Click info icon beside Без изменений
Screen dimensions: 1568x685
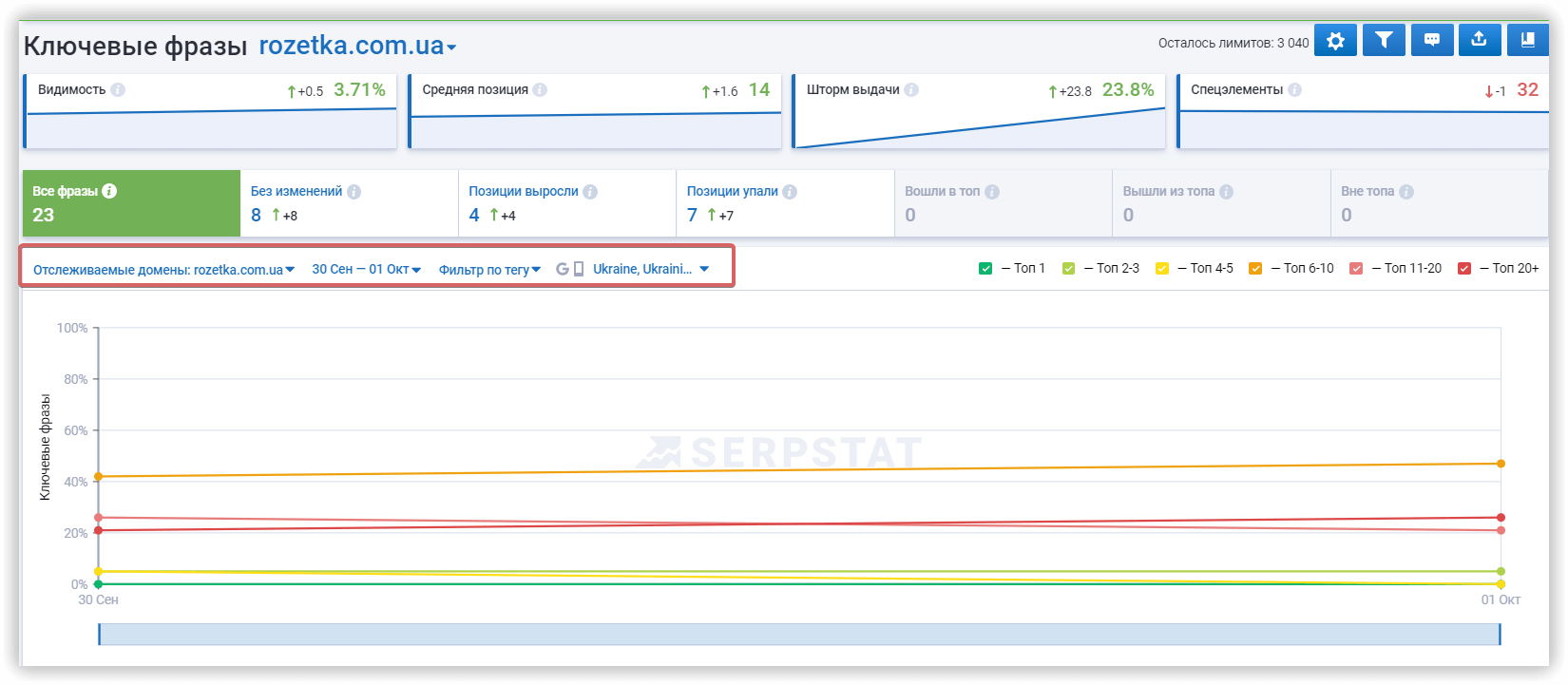point(354,192)
